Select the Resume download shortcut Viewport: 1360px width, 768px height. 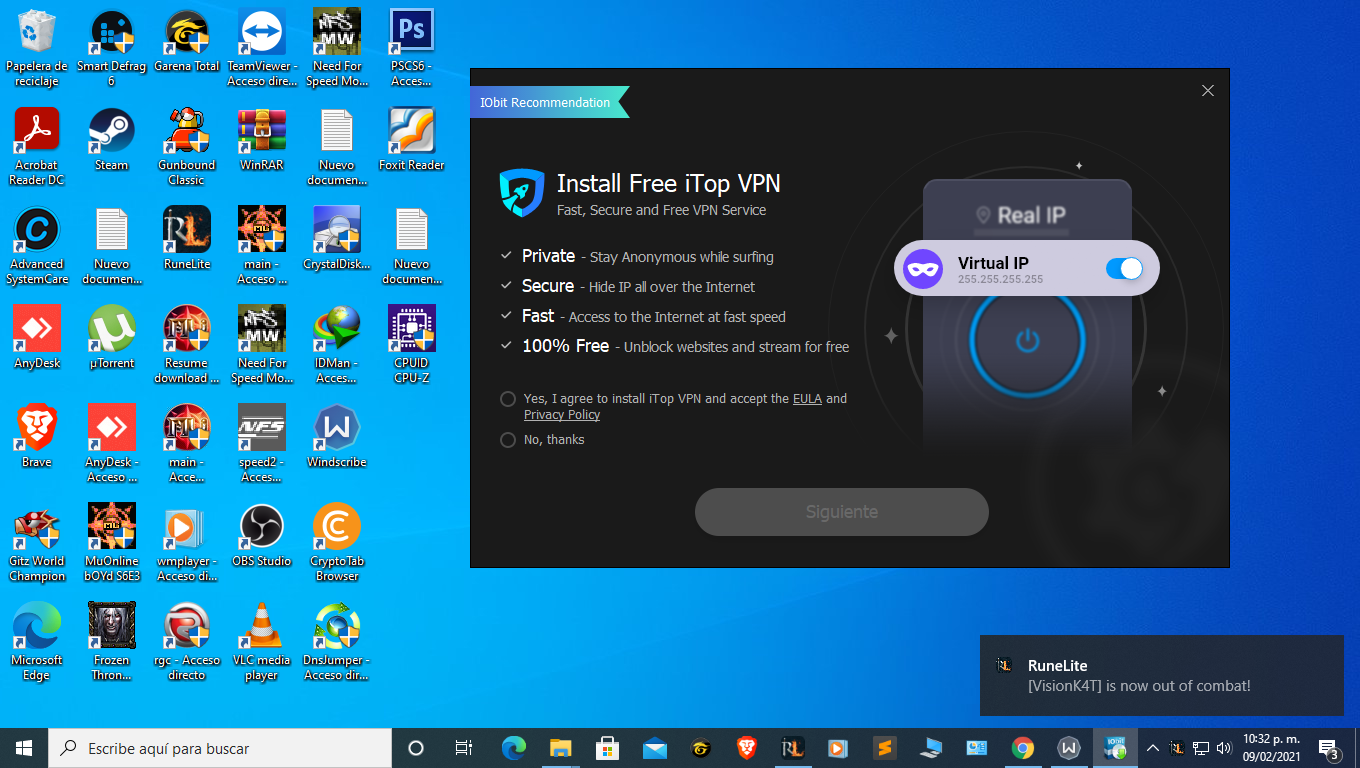pos(187,345)
